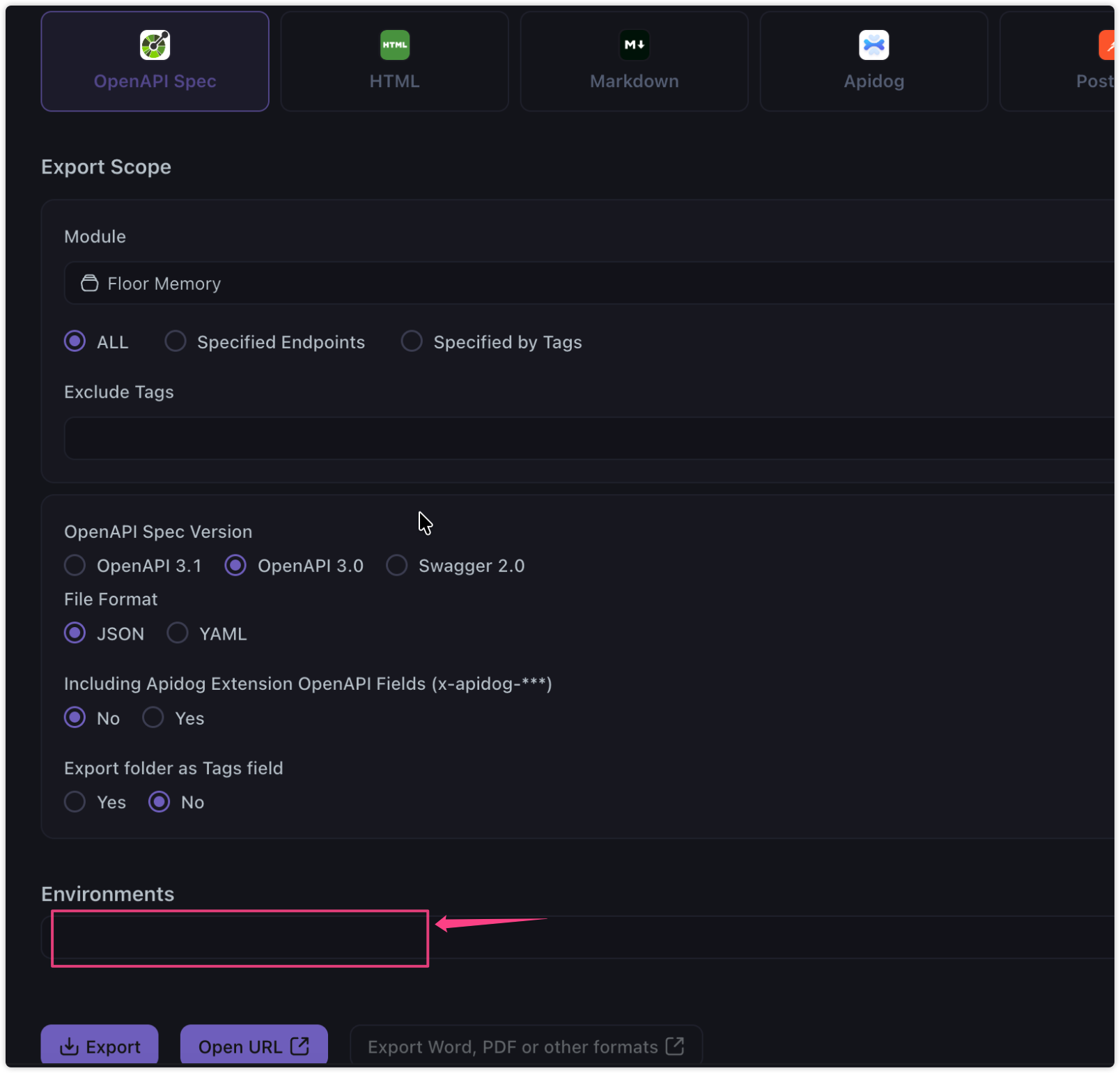1120x1073 pixels.
Task: Click the orange Postman icon
Action: [x=1106, y=45]
